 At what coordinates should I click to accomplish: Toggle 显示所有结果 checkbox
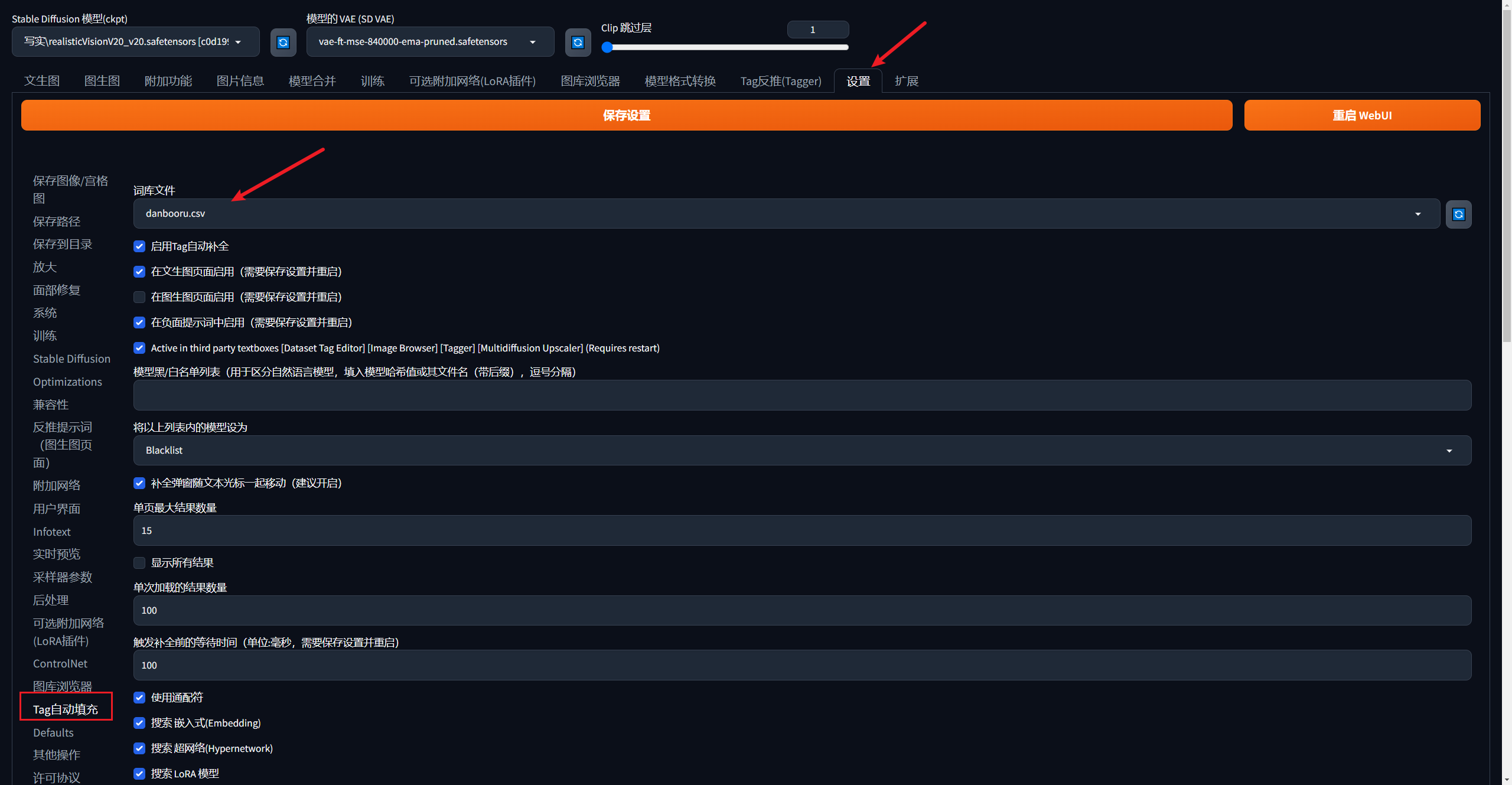tap(139, 563)
